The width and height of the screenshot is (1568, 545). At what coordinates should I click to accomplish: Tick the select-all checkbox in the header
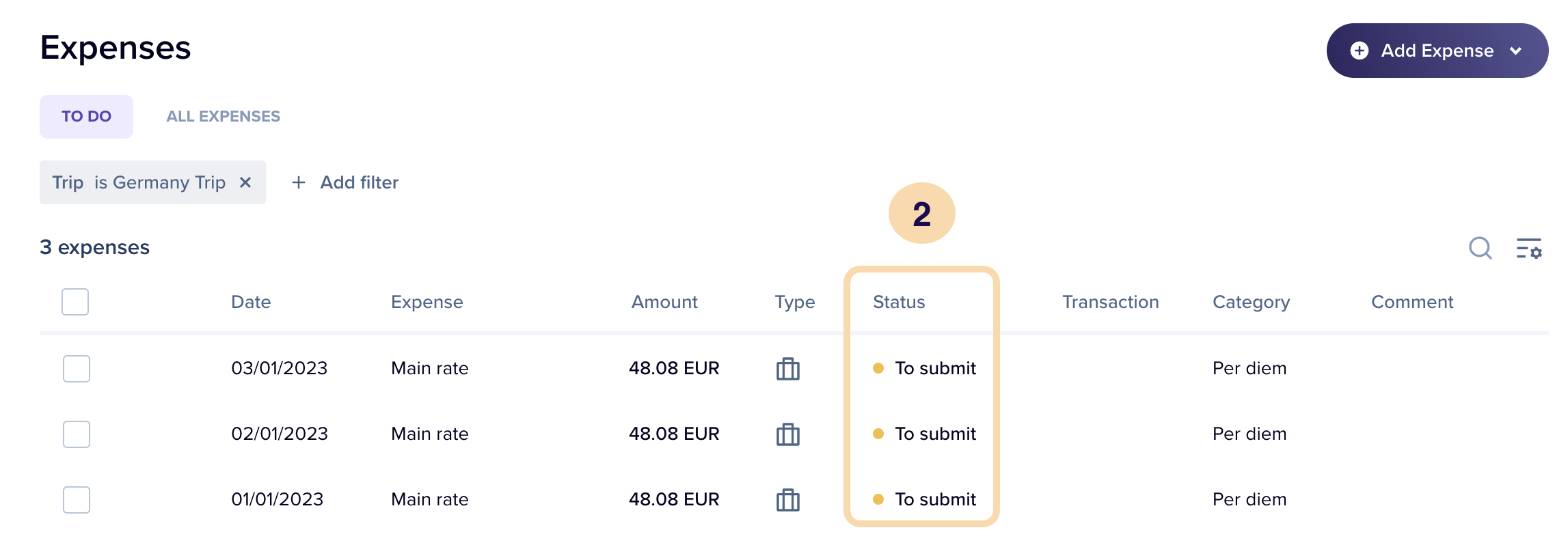pos(75,302)
